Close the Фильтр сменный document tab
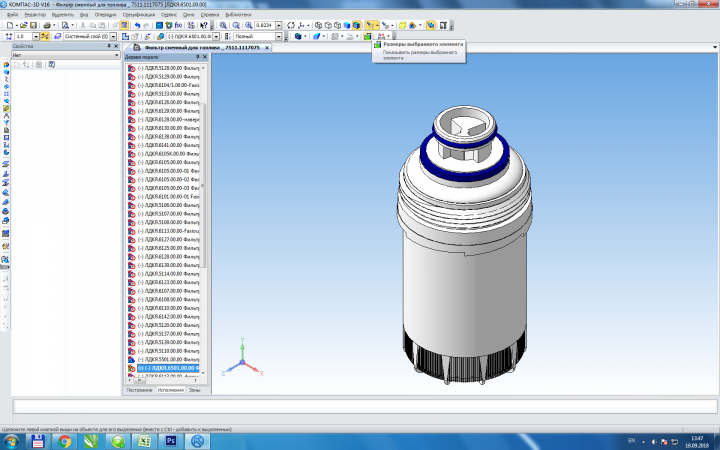The image size is (720, 450). [x=267, y=48]
